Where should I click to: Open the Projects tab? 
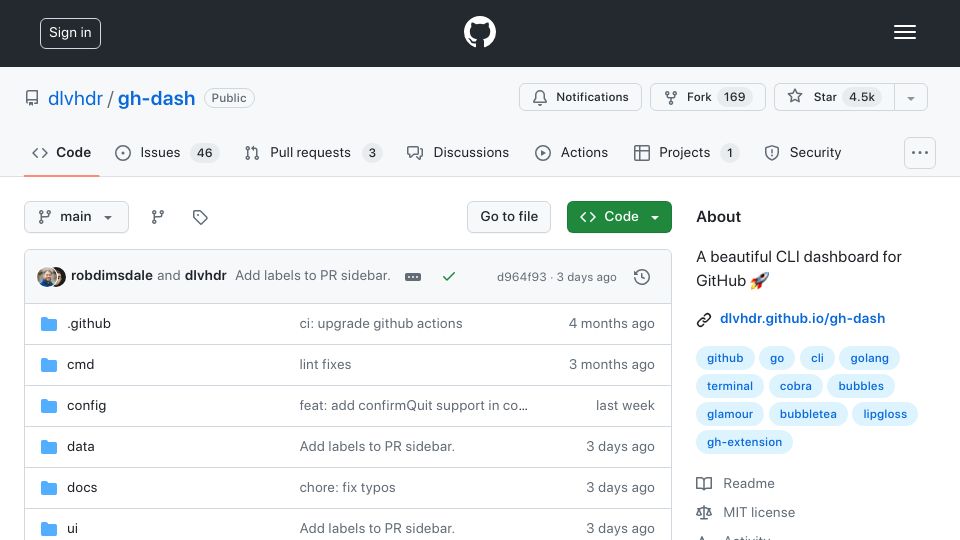[686, 152]
